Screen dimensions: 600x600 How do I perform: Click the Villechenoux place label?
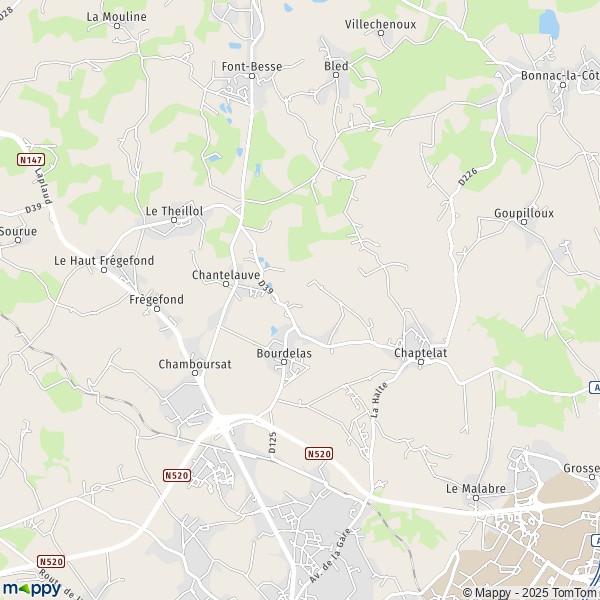(x=380, y=24)
